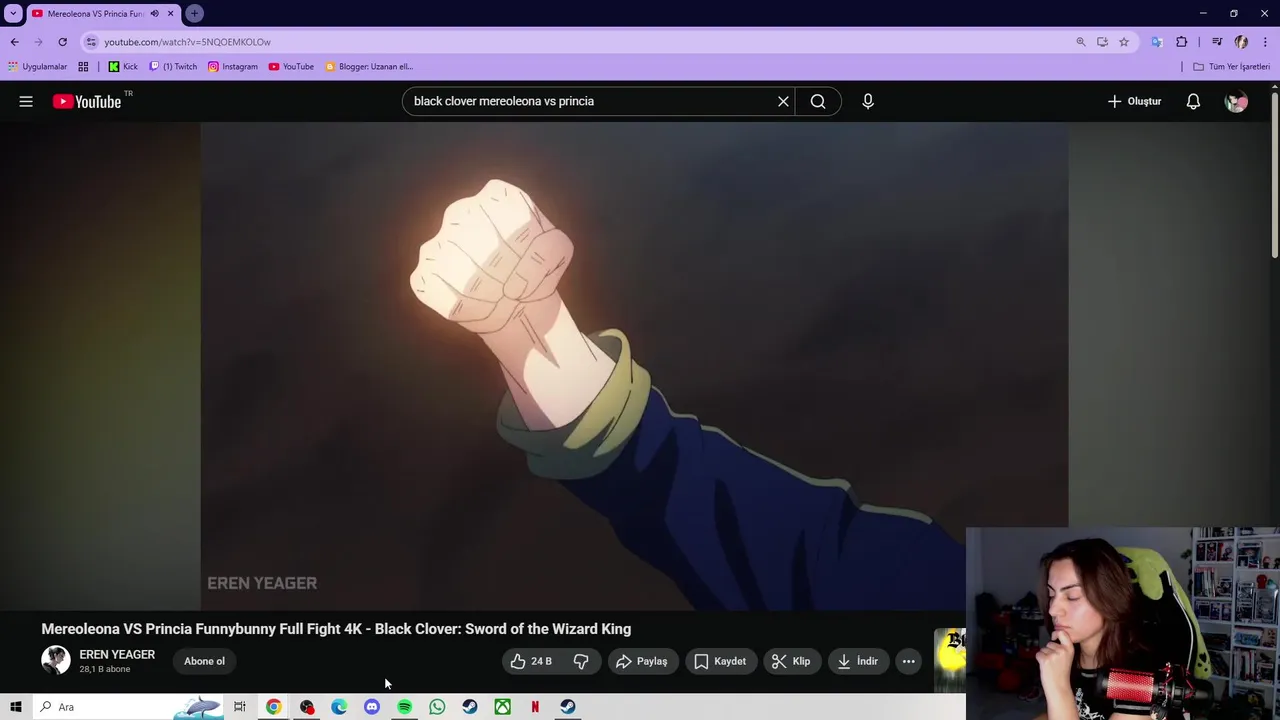Open the Oluştur create button
This screenshot has width=1280, height=720.
(x=1135, y=101)
